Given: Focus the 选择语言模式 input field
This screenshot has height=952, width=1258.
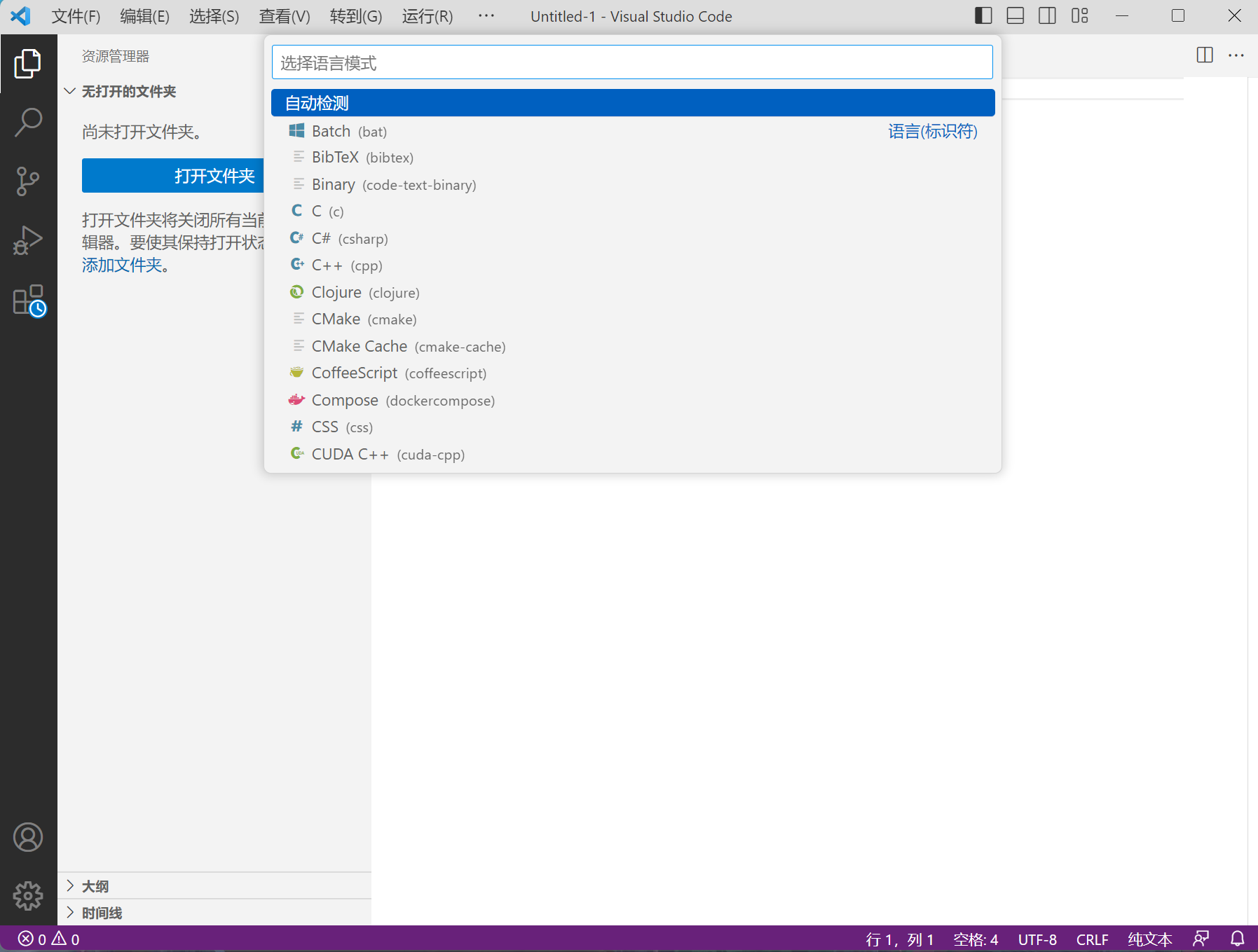Looking at the screenshot, I should coord(632,63).
